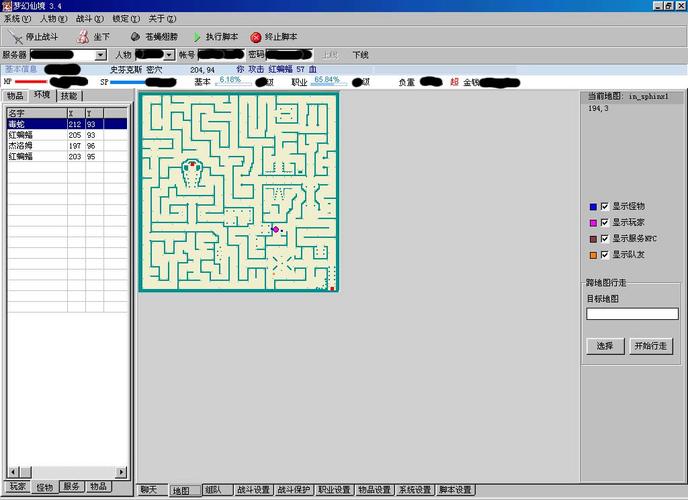The image size is (688, 500).
Task: Open the 系统 menu
Action: pos(18,19)
